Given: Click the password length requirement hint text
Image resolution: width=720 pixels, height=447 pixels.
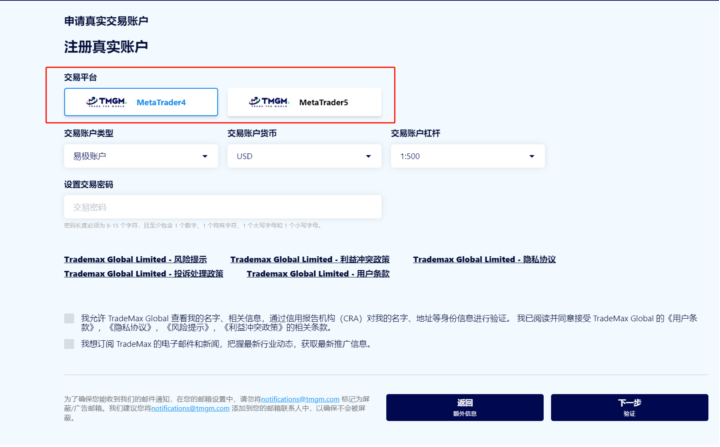Looking at the screenshot, I should click(193, 226).
